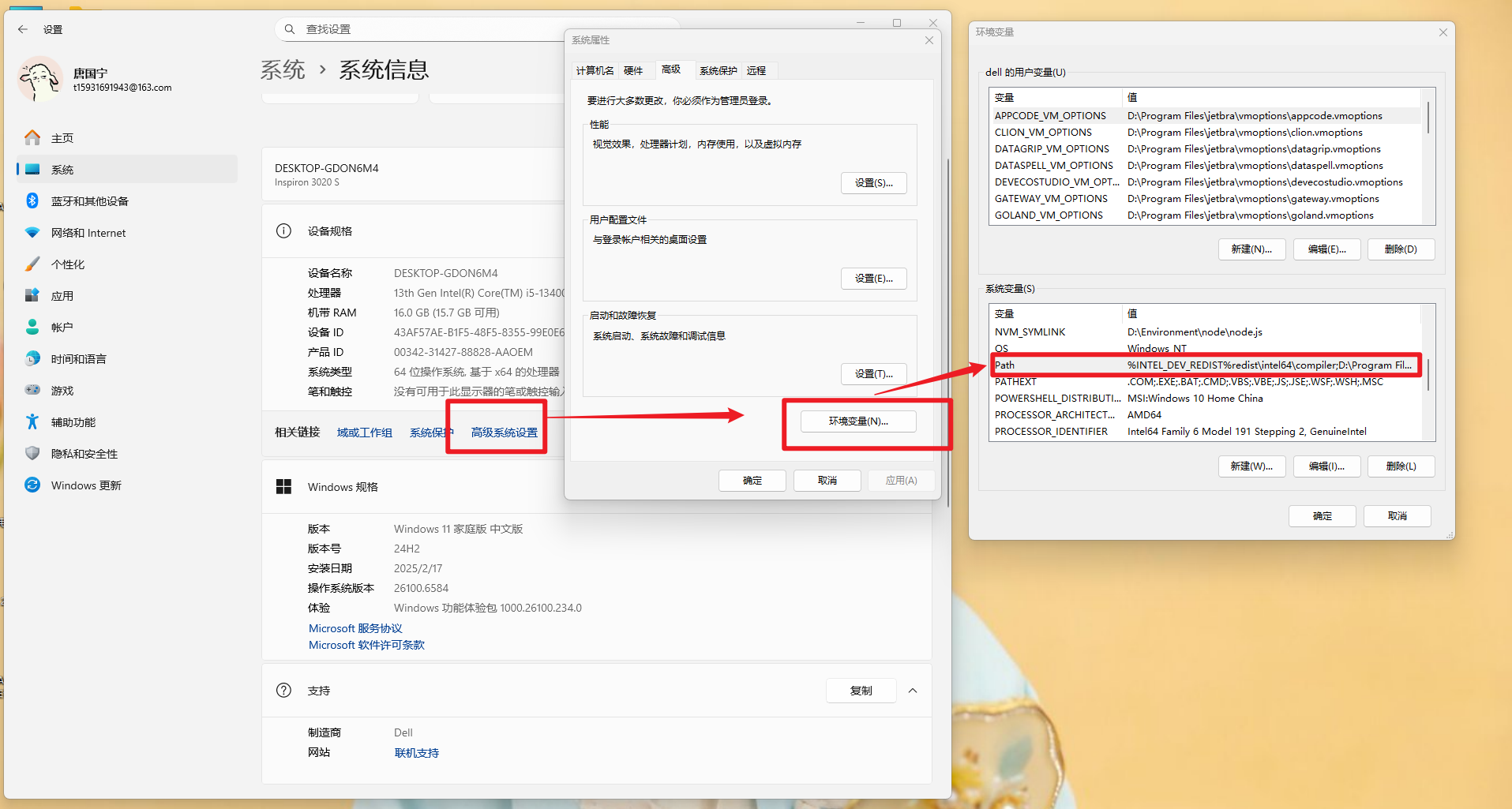
Task: Click Delete(D) button for user variables
Action: tap(1401, 249)
